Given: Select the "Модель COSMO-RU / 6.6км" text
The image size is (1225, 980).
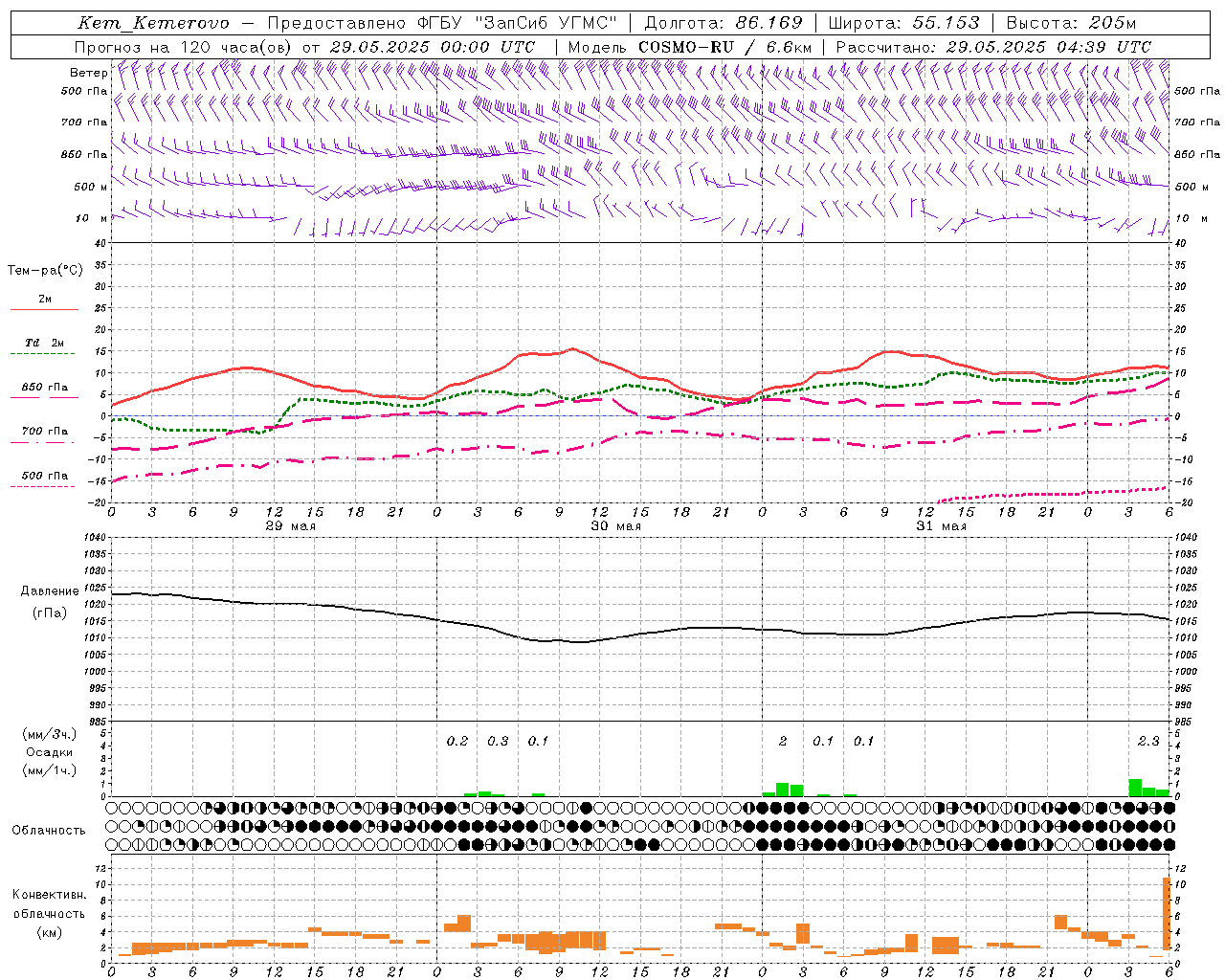Looking at the screenshot, I should [690, 47].
